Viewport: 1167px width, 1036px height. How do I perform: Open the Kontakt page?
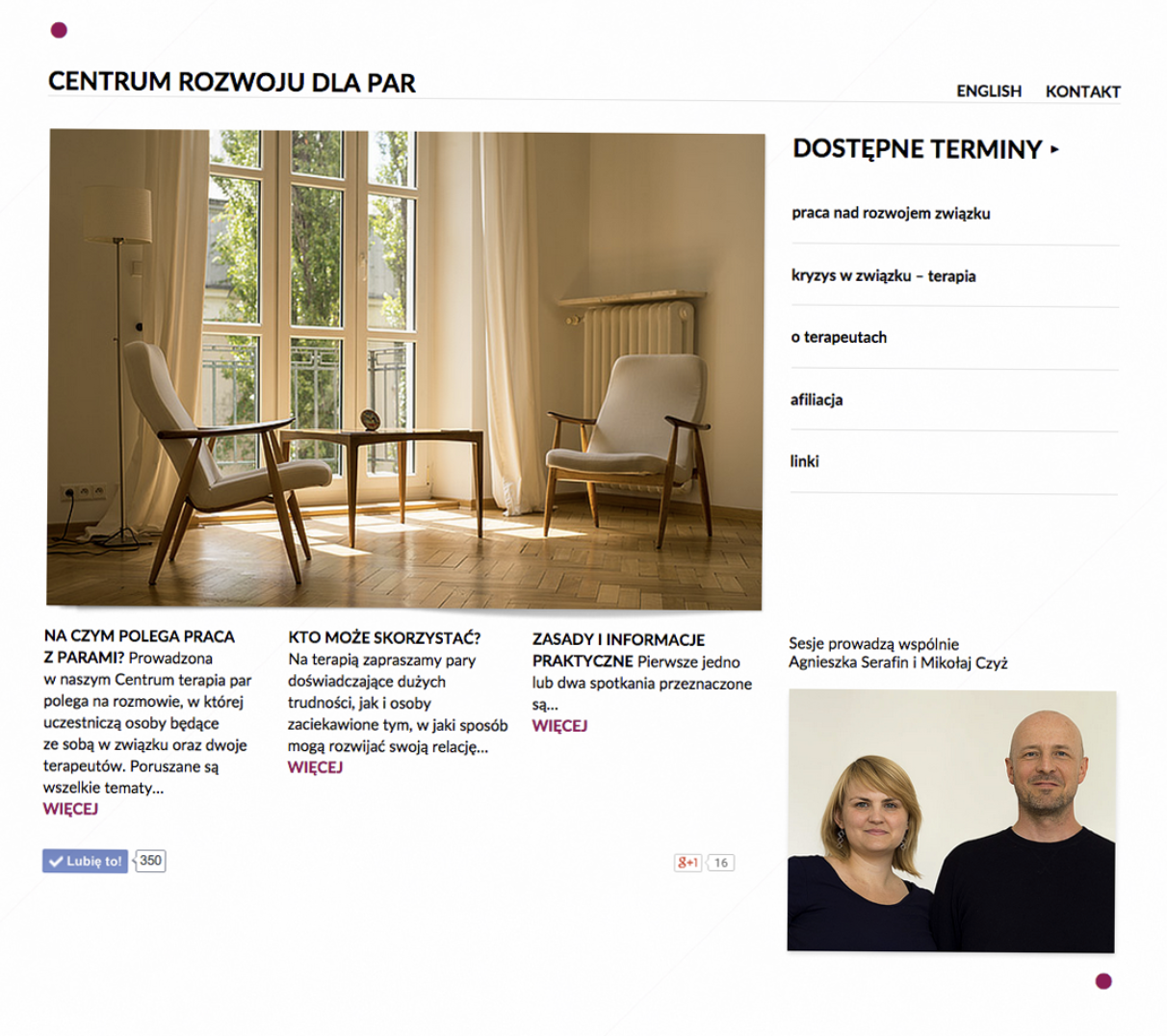click(x=1083, y=91)
